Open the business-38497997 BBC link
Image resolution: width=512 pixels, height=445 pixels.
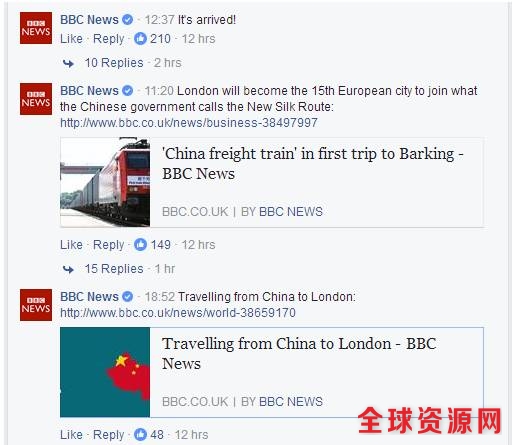tap(189, 123)
